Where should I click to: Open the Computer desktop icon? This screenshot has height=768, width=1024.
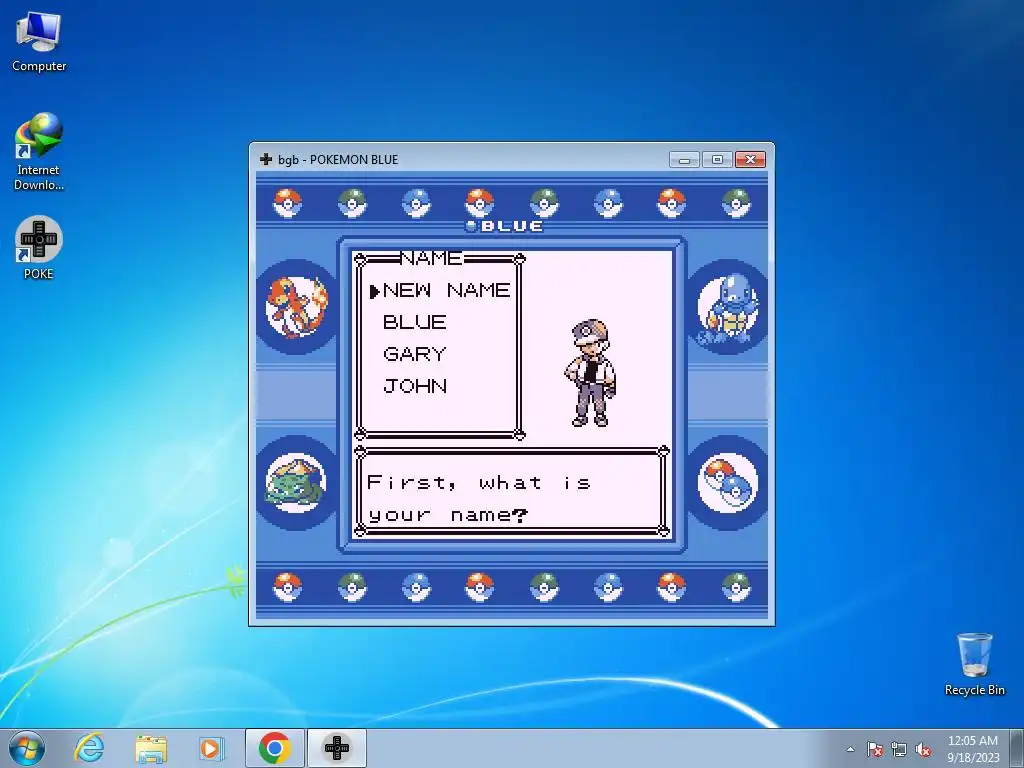tap(39, 42)
